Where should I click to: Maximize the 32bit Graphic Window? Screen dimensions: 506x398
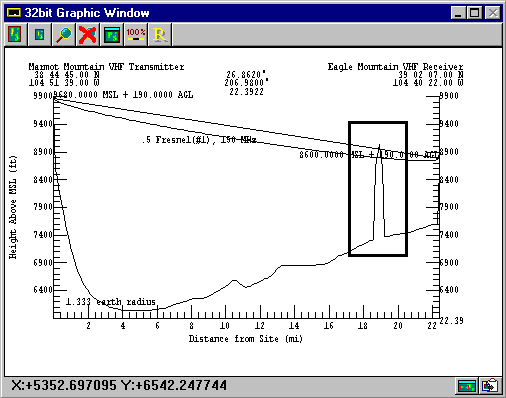(474, 13)
